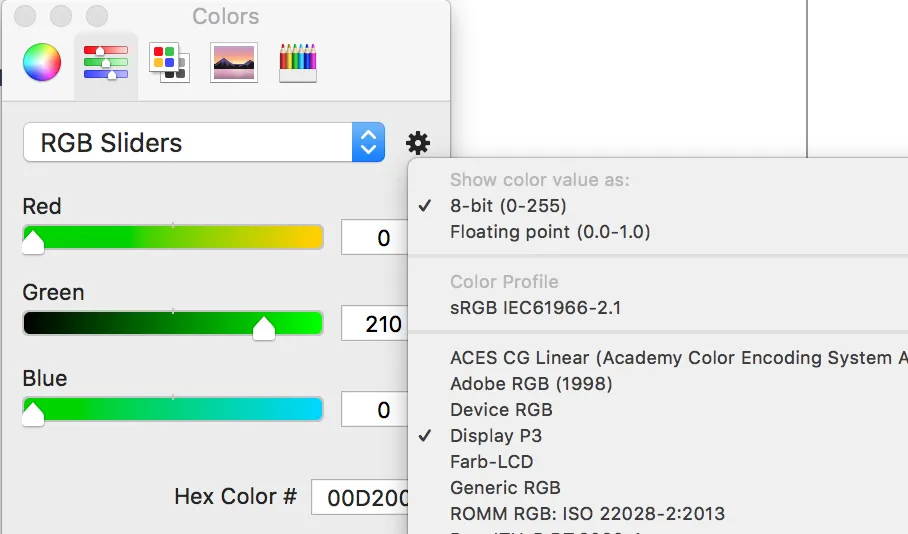
Task: Select Adobe RGB (1998) profile
Action: pos(531,384)
